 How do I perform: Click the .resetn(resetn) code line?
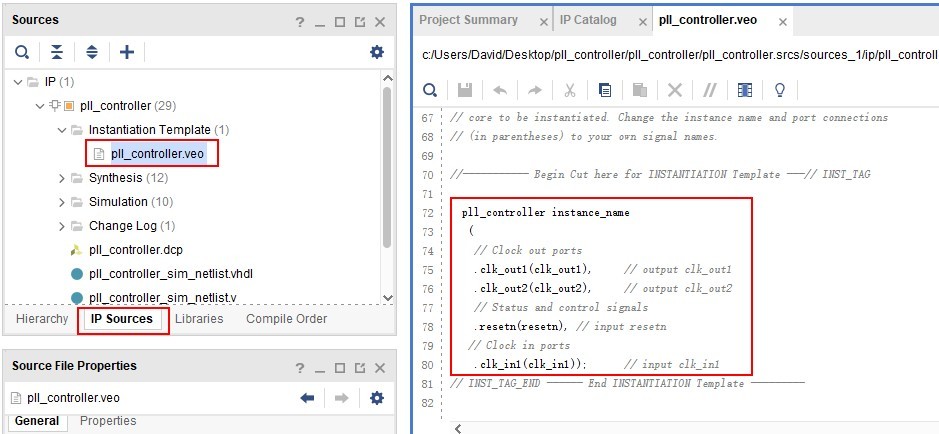click(x=520, y=327)
